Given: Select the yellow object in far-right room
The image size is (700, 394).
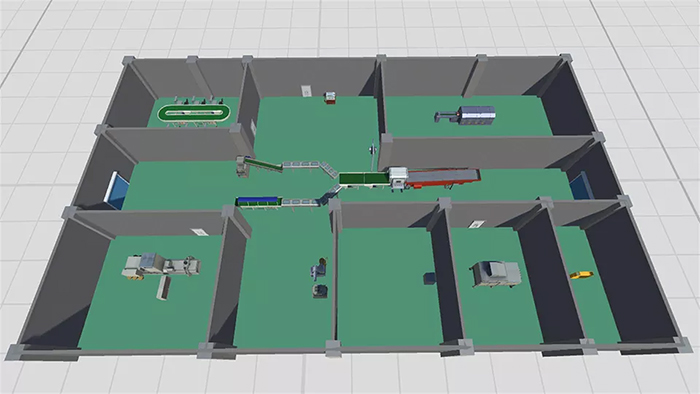Looking at the screenshot, I should pos(581,274).
